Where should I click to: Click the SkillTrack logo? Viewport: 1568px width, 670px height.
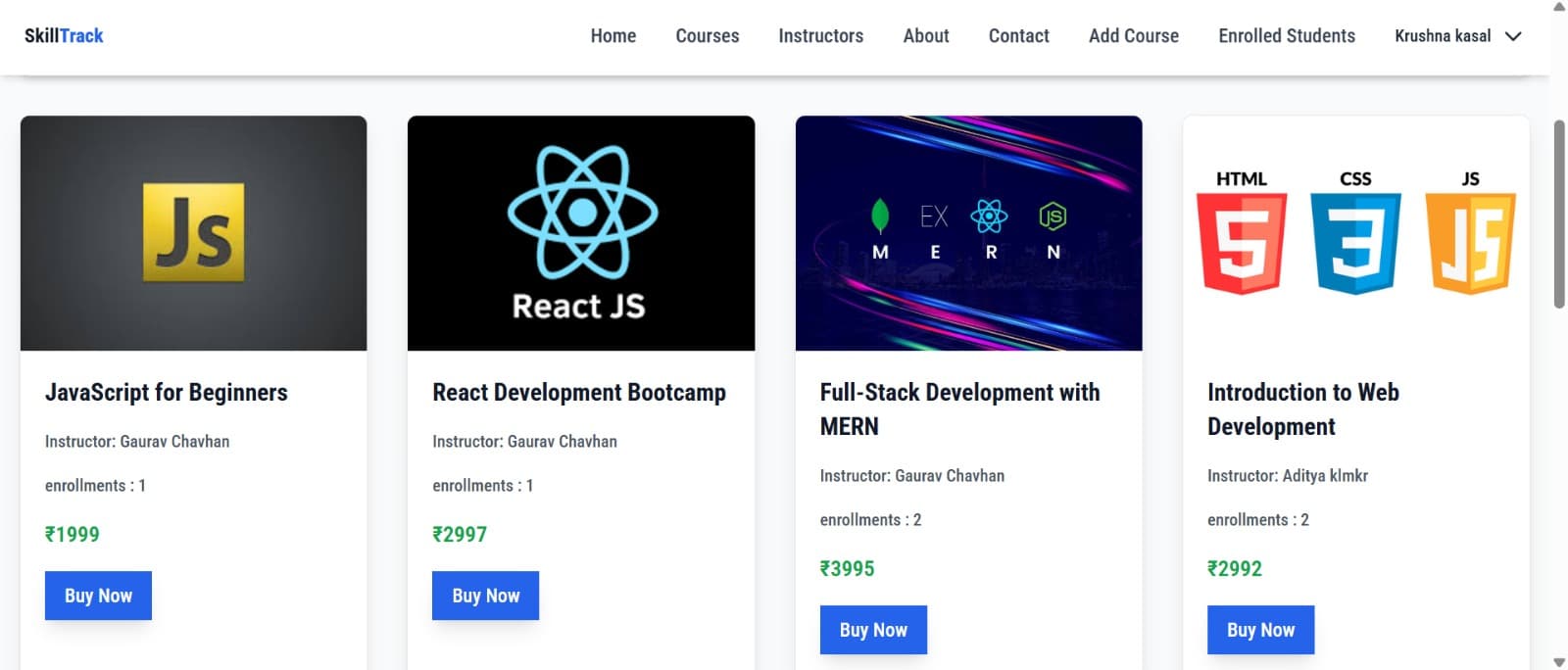64,36
